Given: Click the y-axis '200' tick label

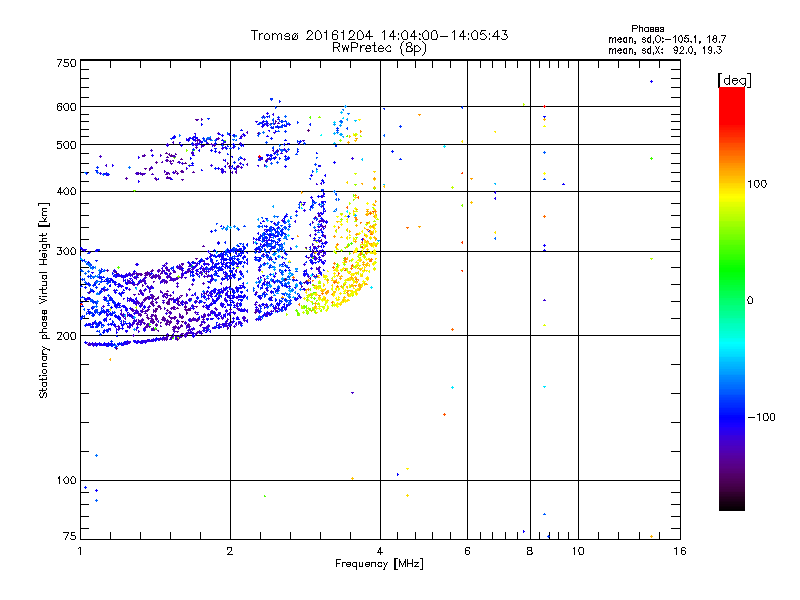Looking at the screenshot, I should click(x=66, y=336).
